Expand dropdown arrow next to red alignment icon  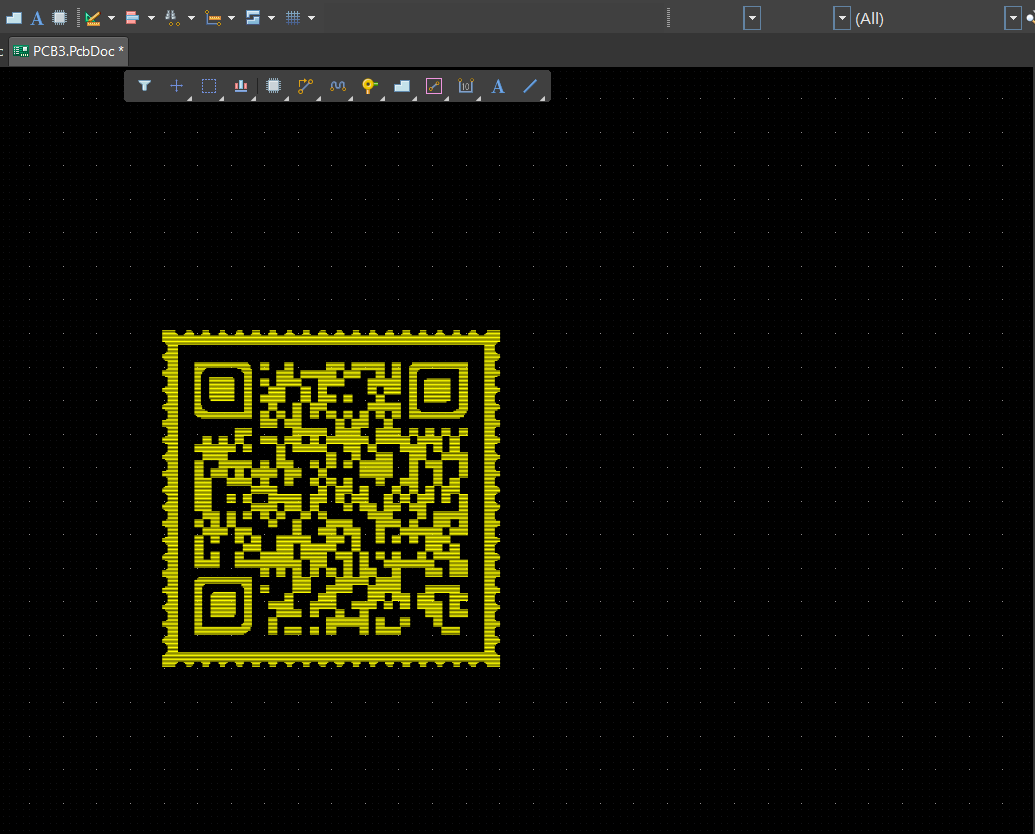(x=151, y=18)
